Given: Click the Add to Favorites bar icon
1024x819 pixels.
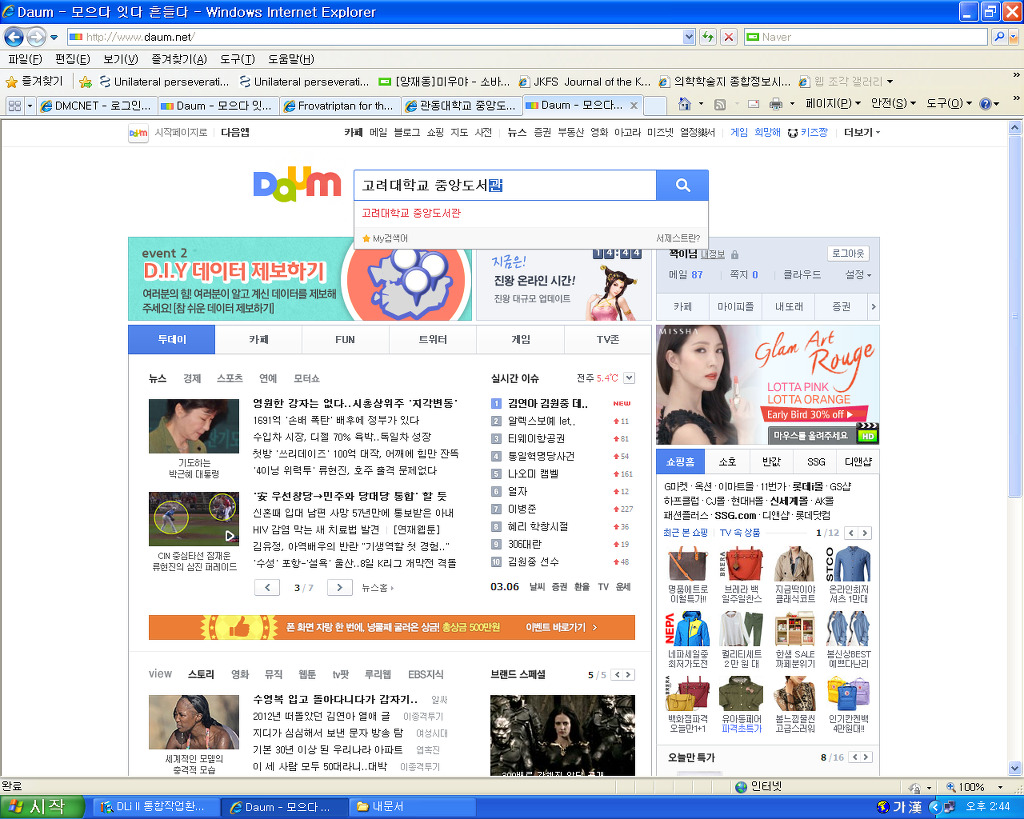Looking at the screenshot, I should pos(85,82).
